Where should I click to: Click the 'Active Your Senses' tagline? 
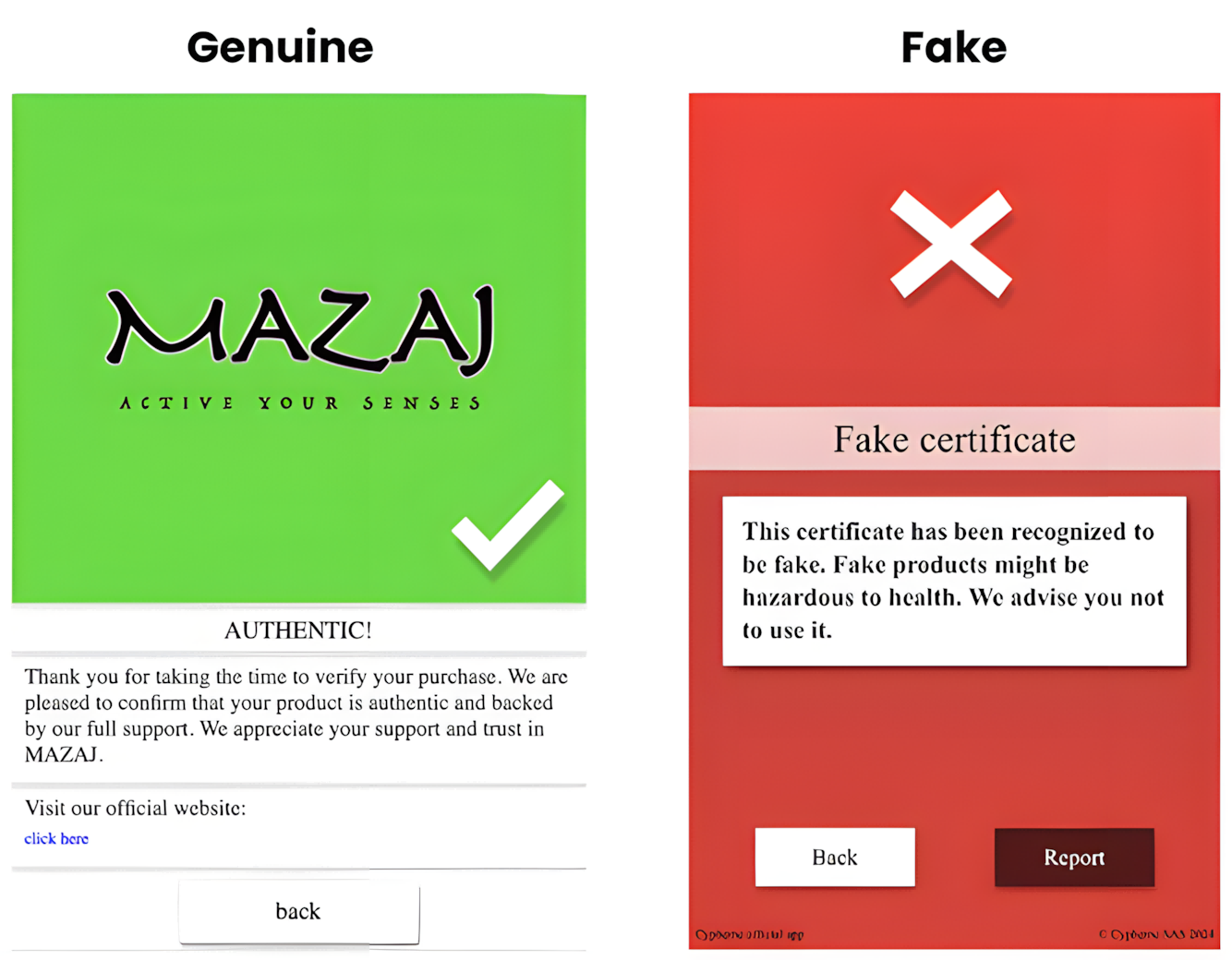tap(300, 403)
